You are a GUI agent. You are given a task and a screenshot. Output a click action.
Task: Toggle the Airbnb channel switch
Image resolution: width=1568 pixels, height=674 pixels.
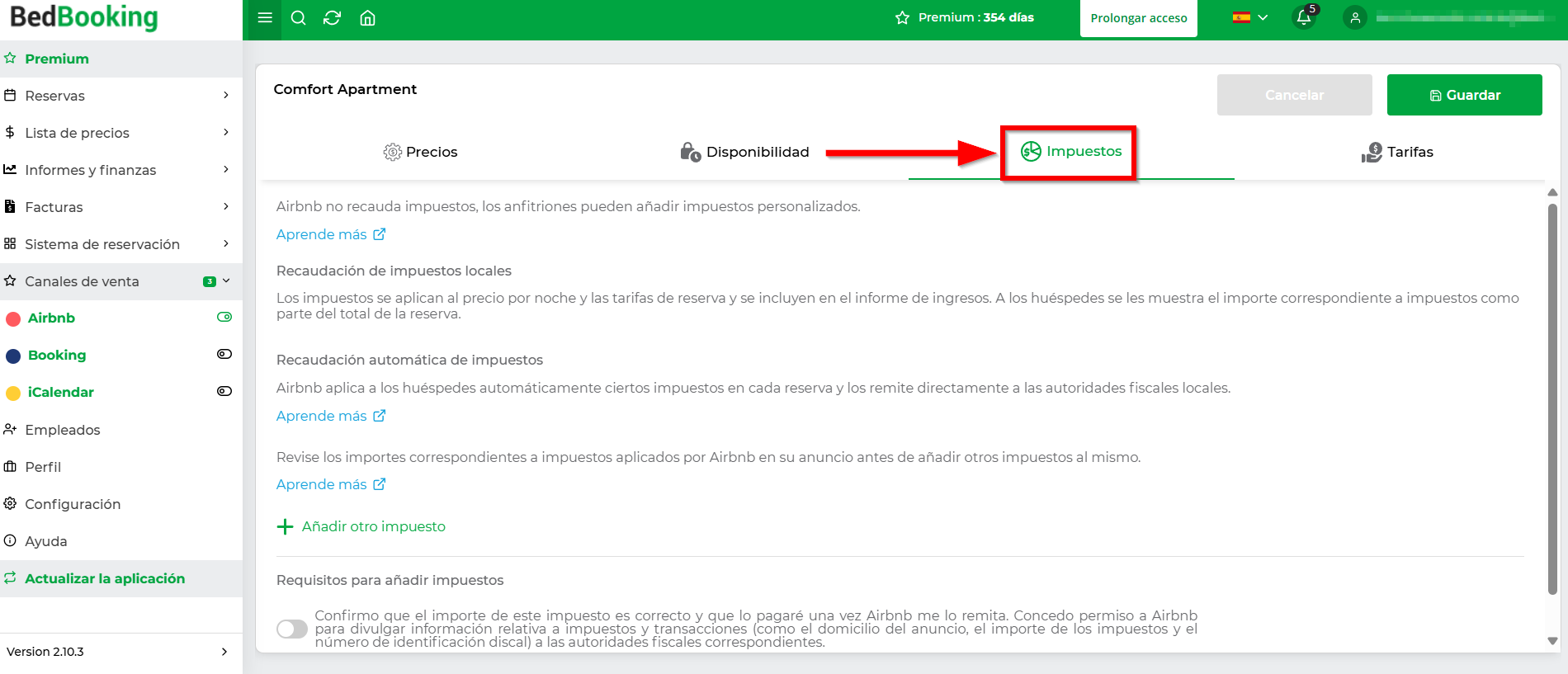(x=224, y=317)
